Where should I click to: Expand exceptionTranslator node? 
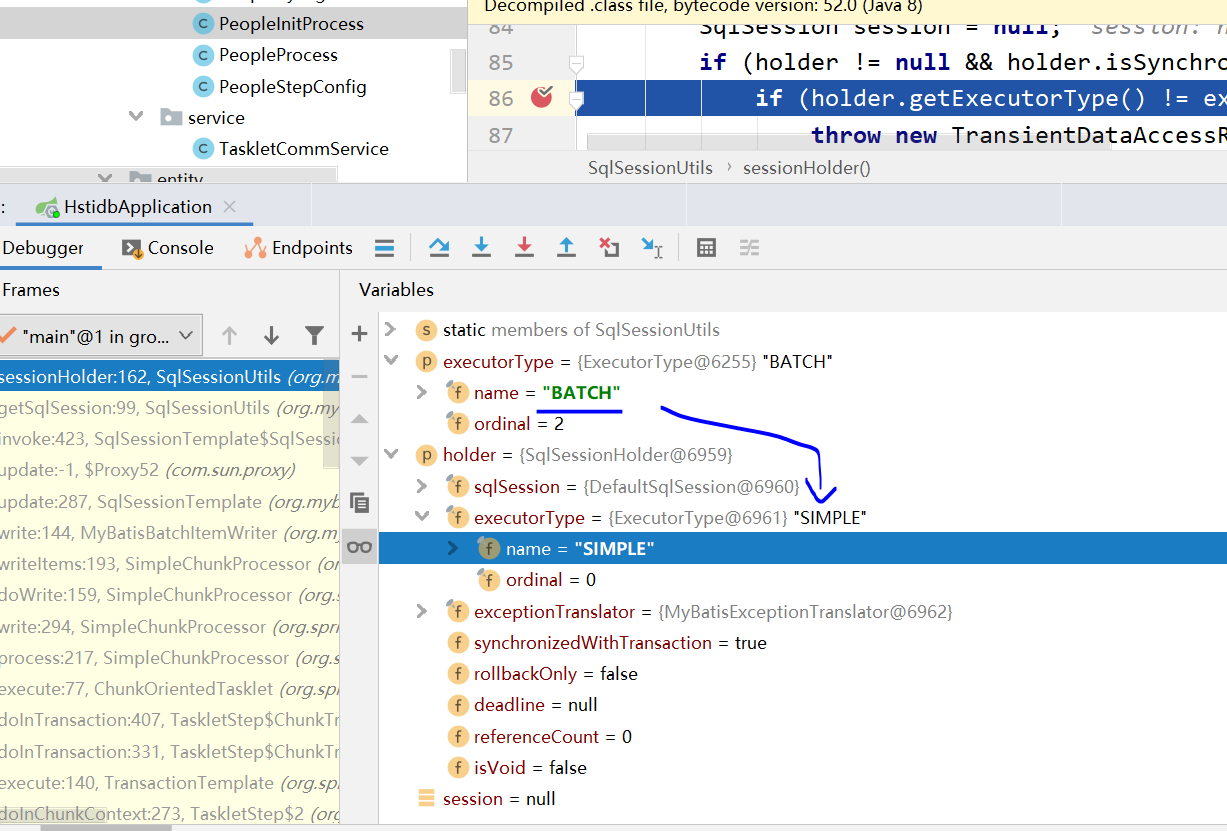pos(422,611)
